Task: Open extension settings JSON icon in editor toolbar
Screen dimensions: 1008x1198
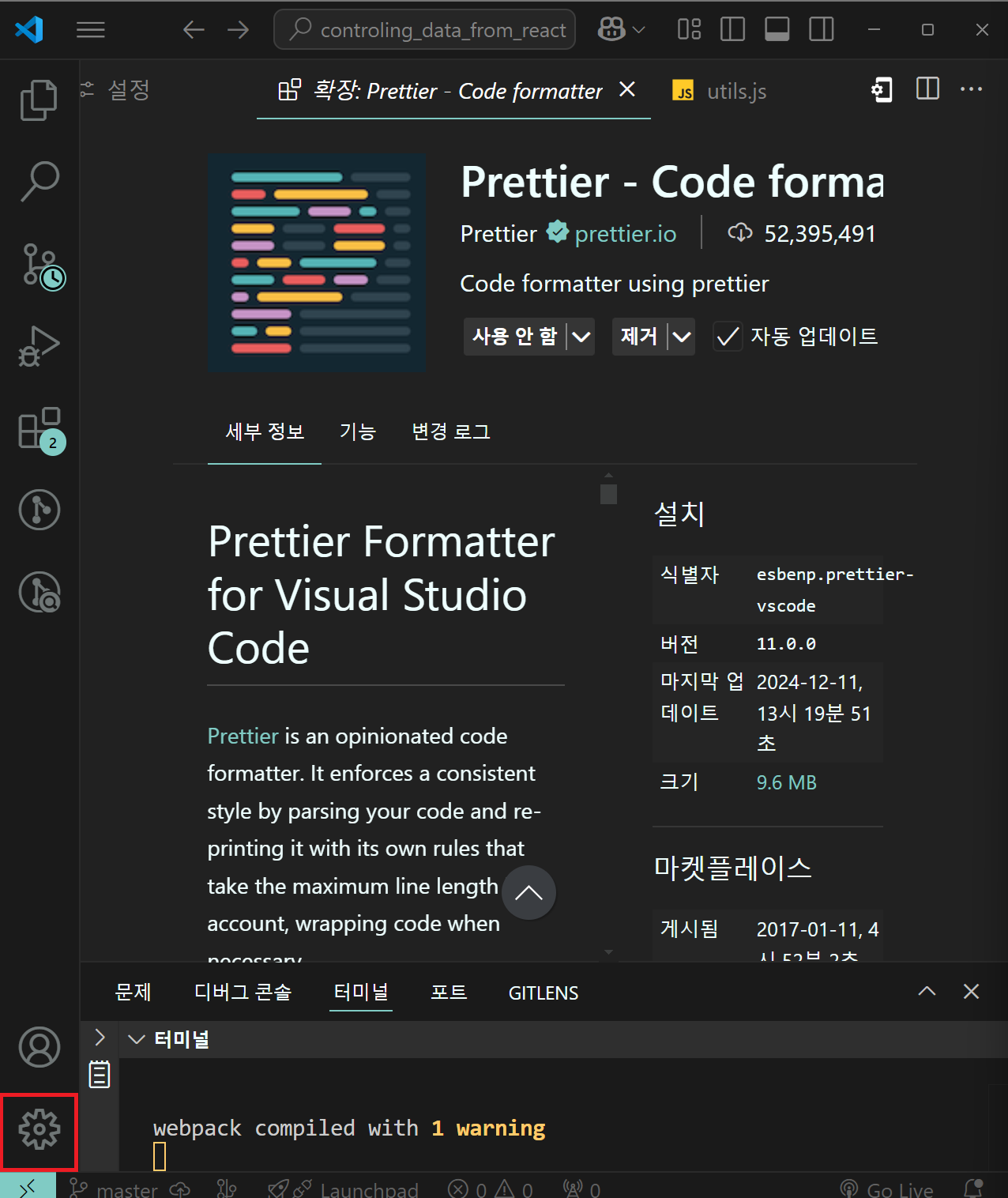Action: tap(882, 90)
